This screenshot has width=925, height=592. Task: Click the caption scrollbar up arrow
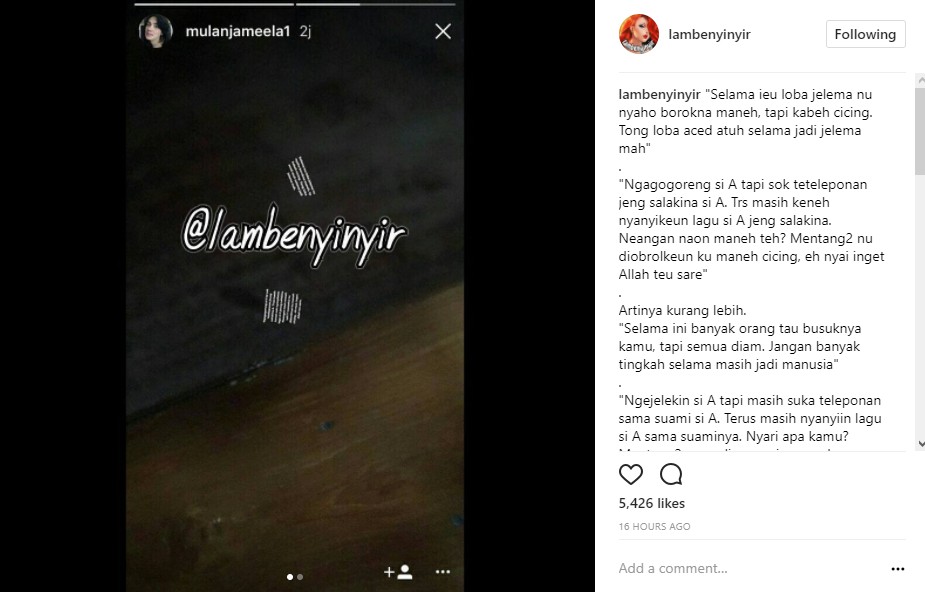pyautogui.click(x=920, y=80)
